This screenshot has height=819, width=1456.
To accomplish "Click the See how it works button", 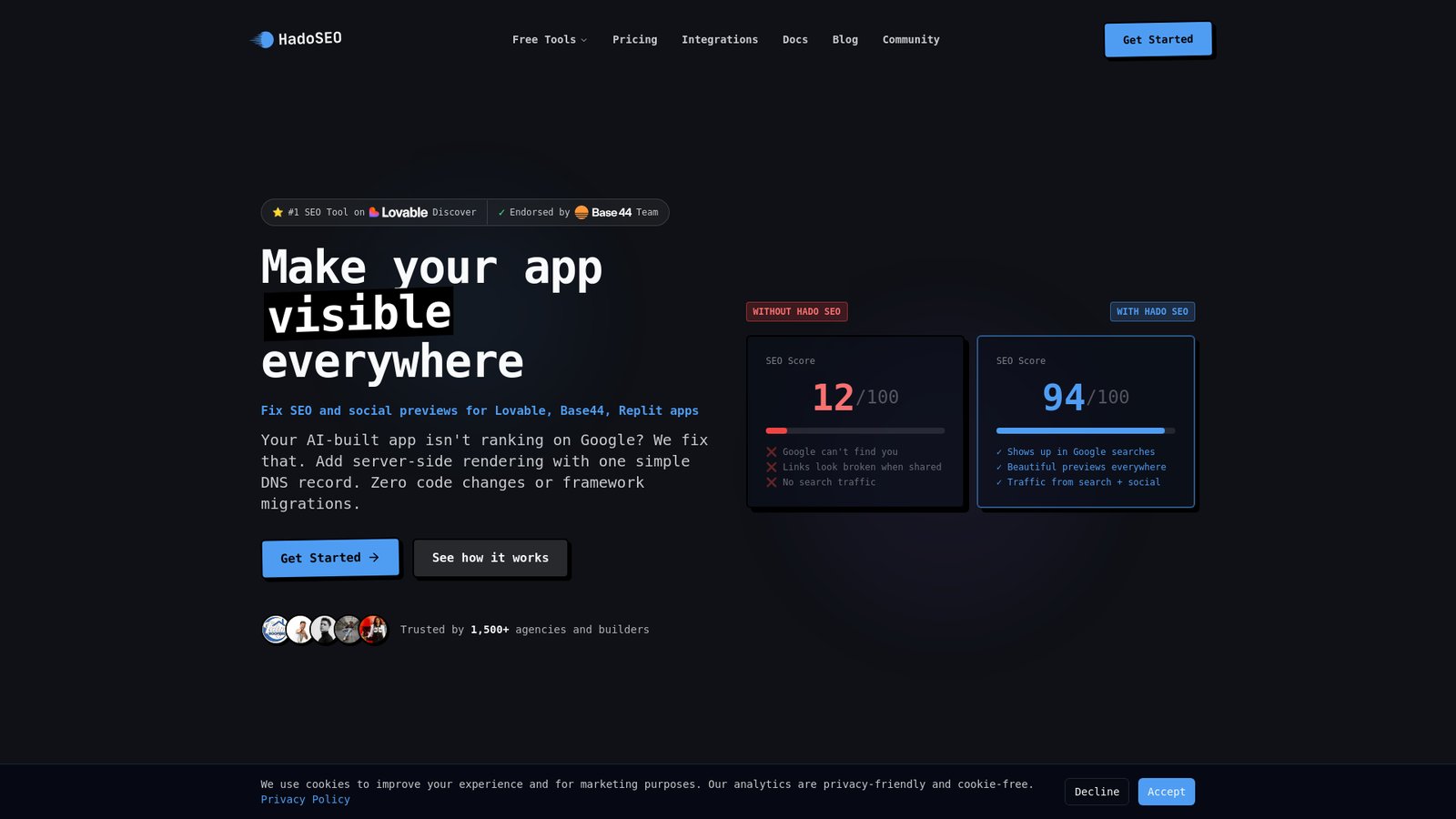I will click(490, 558).
